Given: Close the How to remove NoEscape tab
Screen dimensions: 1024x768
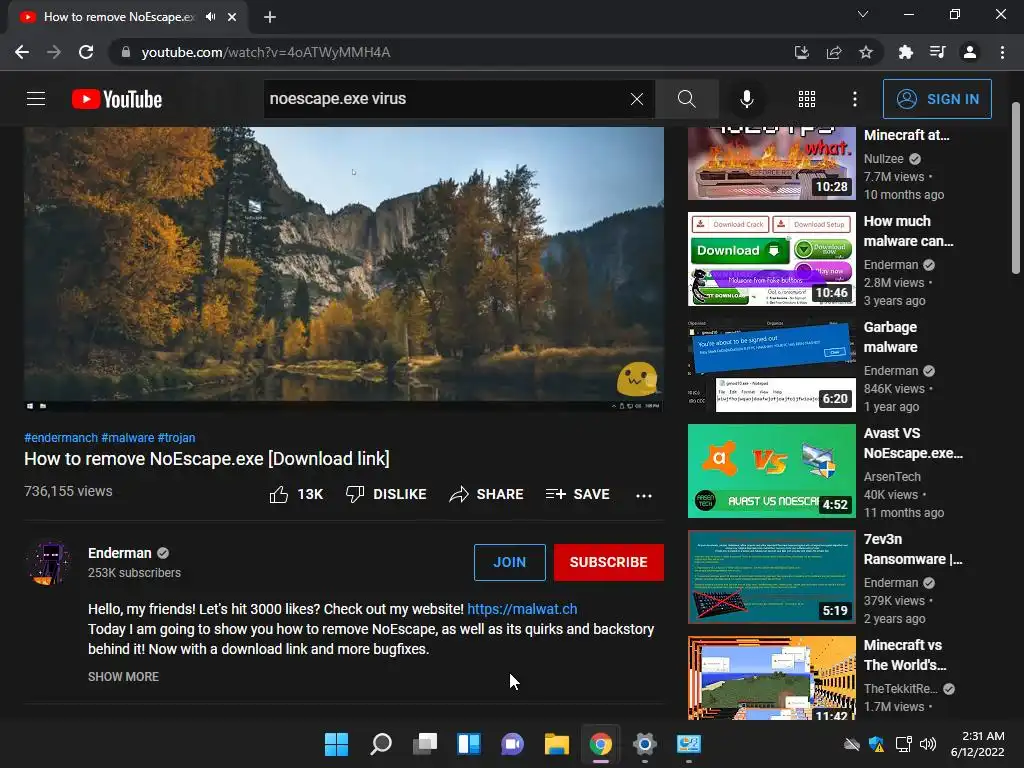Looking at the screenshot, I should (232, 17).
